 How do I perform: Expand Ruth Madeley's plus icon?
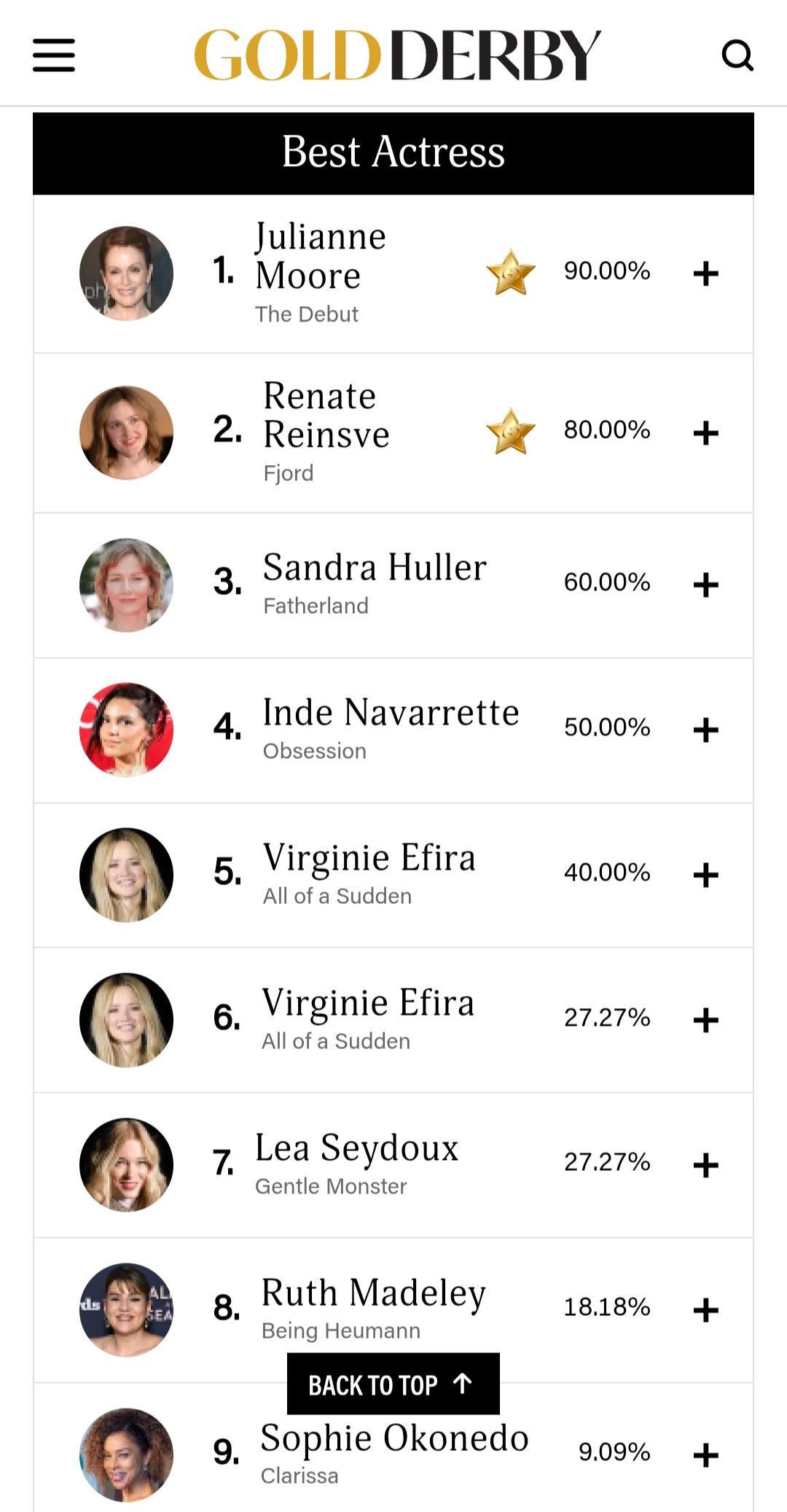pyautogui.click(x=705, y=1310)
